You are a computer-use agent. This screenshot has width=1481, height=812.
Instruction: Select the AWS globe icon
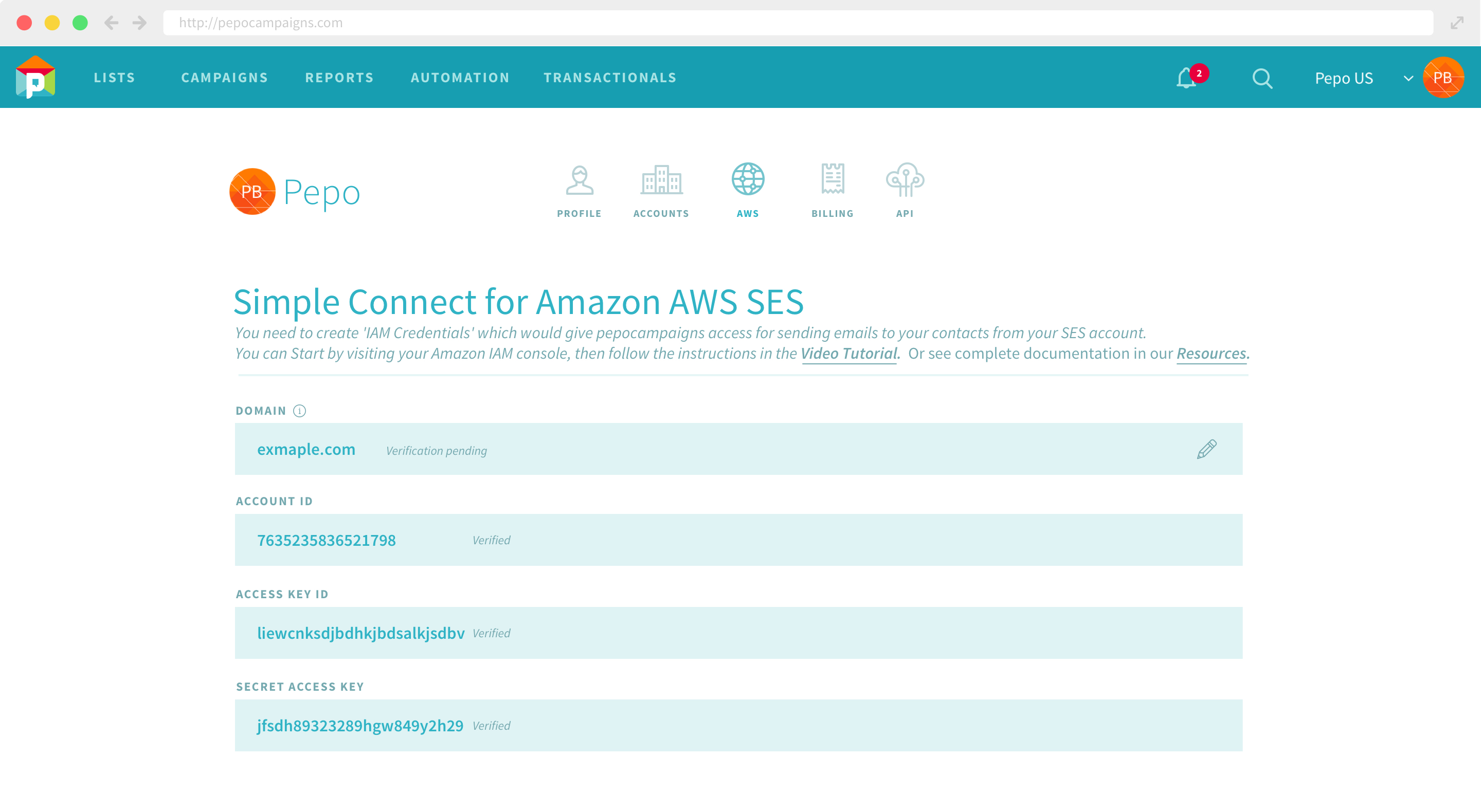(x=747, y=180)
